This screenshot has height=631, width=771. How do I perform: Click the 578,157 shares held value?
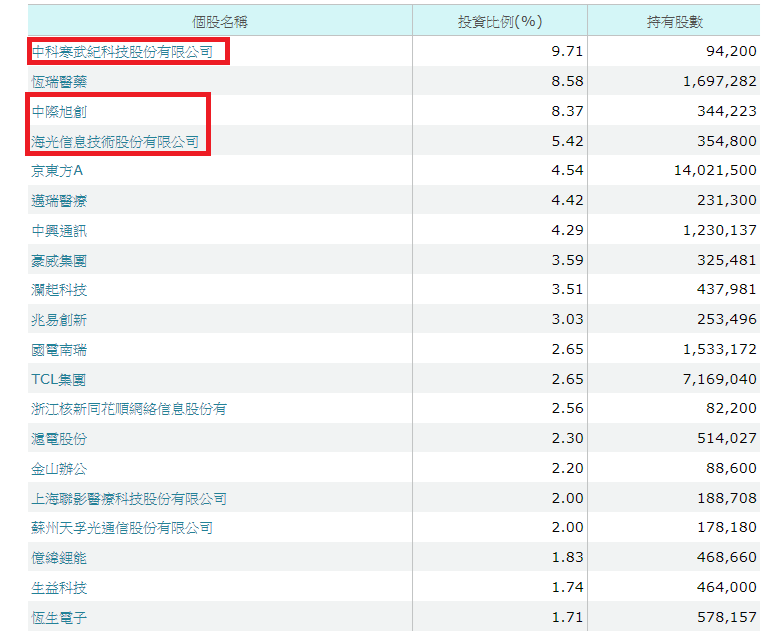(727, 617)
